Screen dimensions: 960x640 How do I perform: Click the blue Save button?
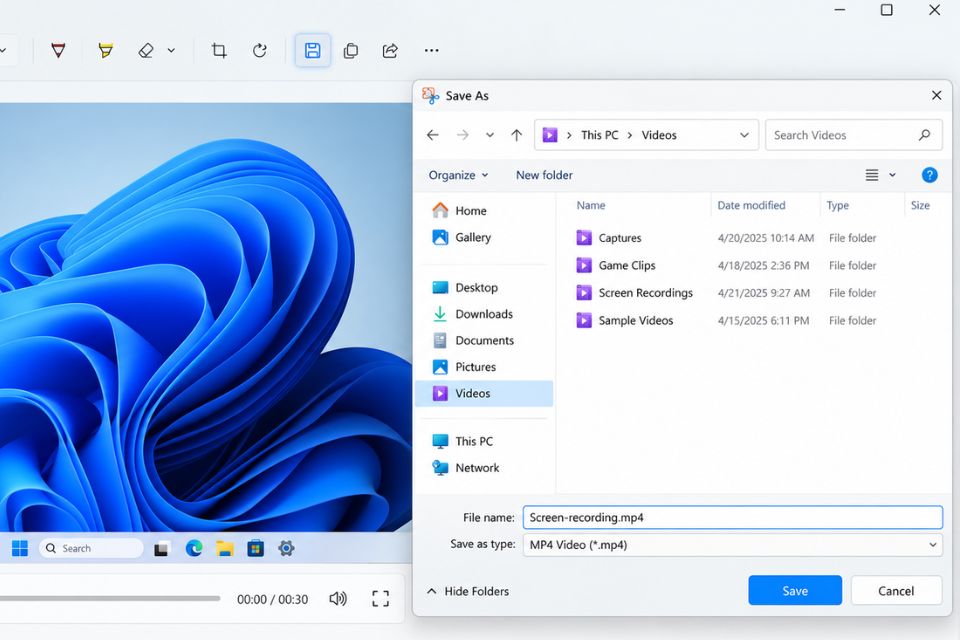[795, 590]
